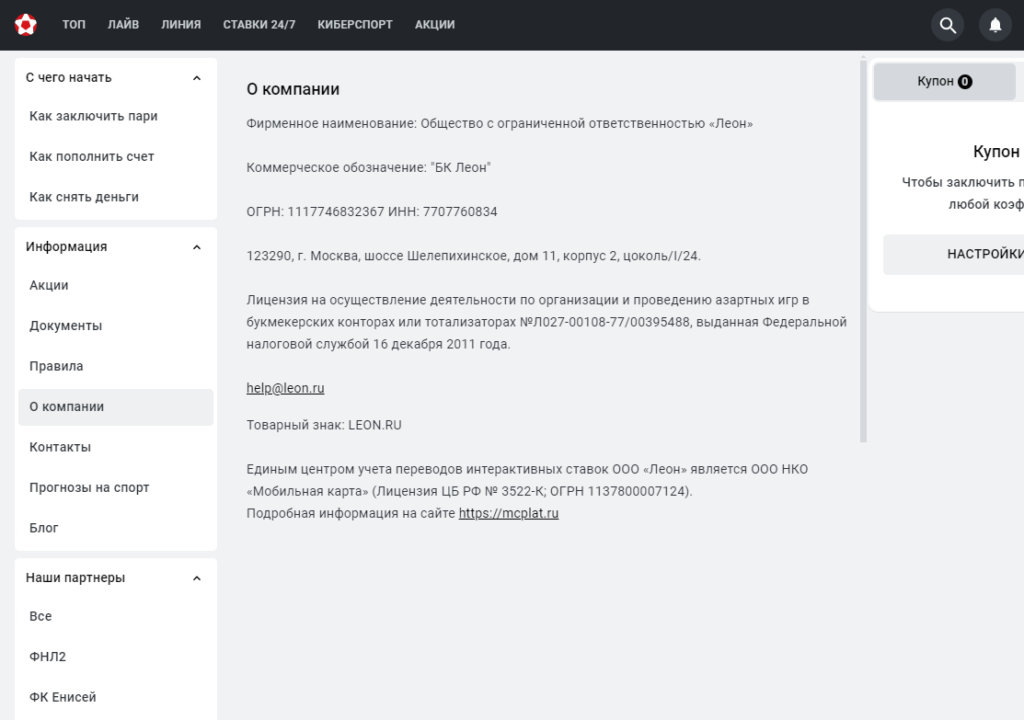This screenshot has height=720, width=1024.
Task: Open 'Все' under Наши партнеры
Action: [x=116, y=617]
